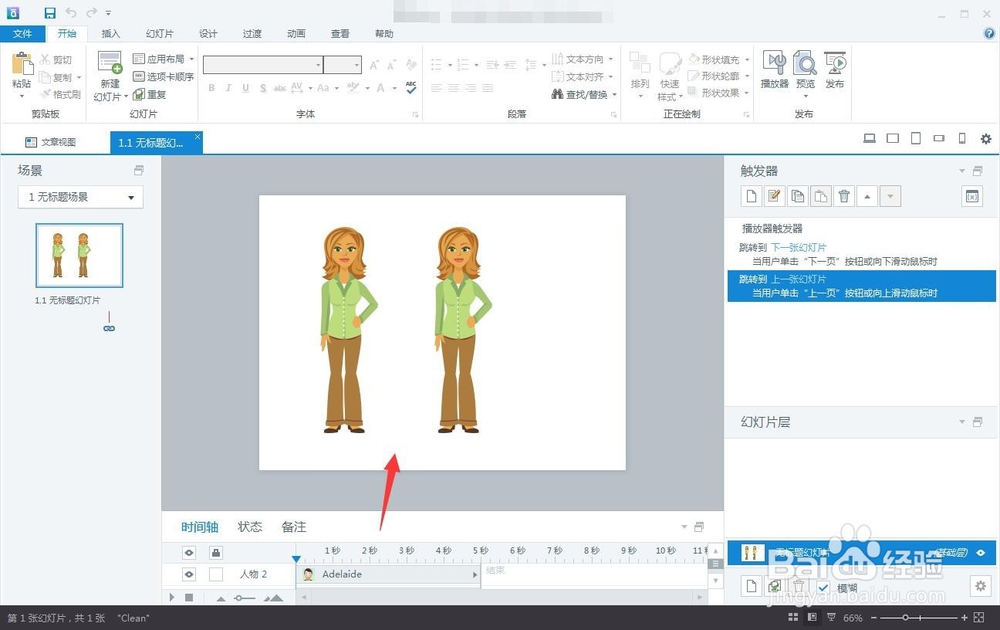Expand the 形状轮廓 dropdown arrow
Screen dimensions: 1000x630
click(747, 76)
